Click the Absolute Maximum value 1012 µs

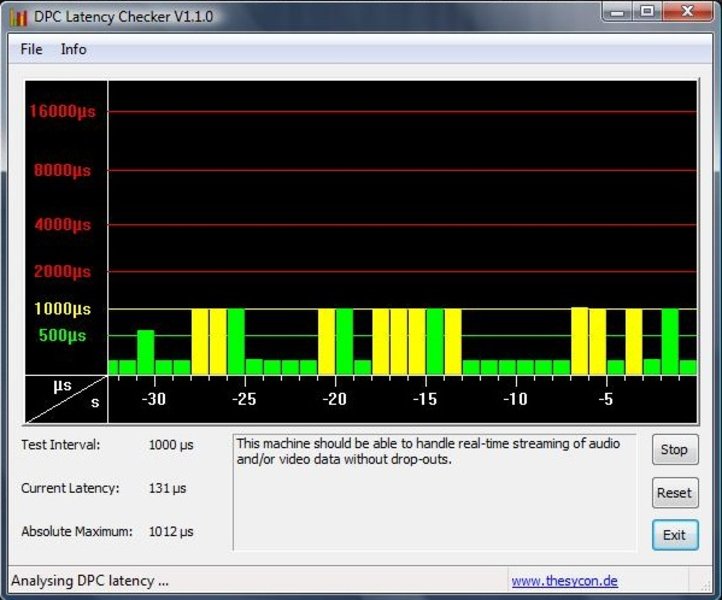coord(171,531)
